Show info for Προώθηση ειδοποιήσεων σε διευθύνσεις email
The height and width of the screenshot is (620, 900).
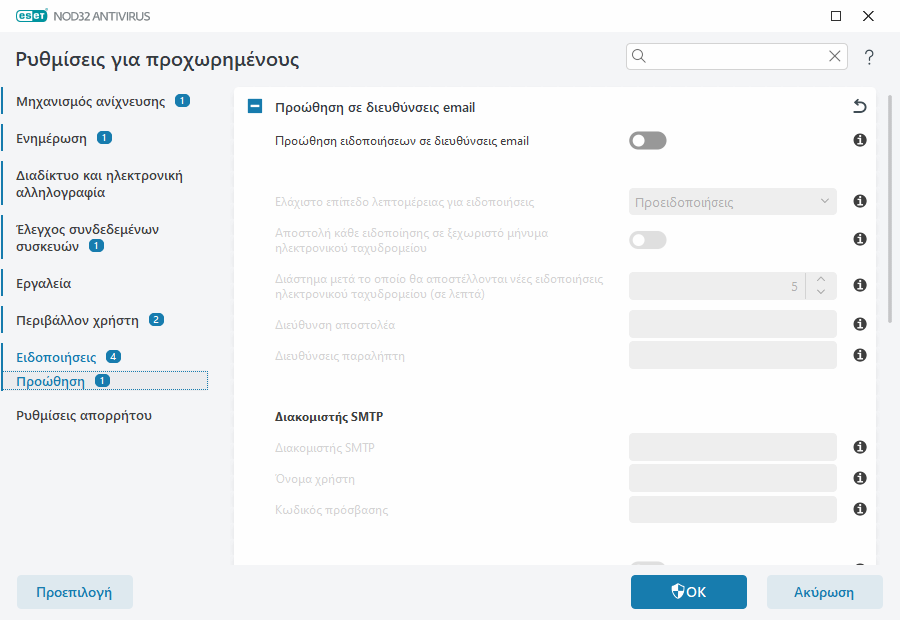click(859, 141)
